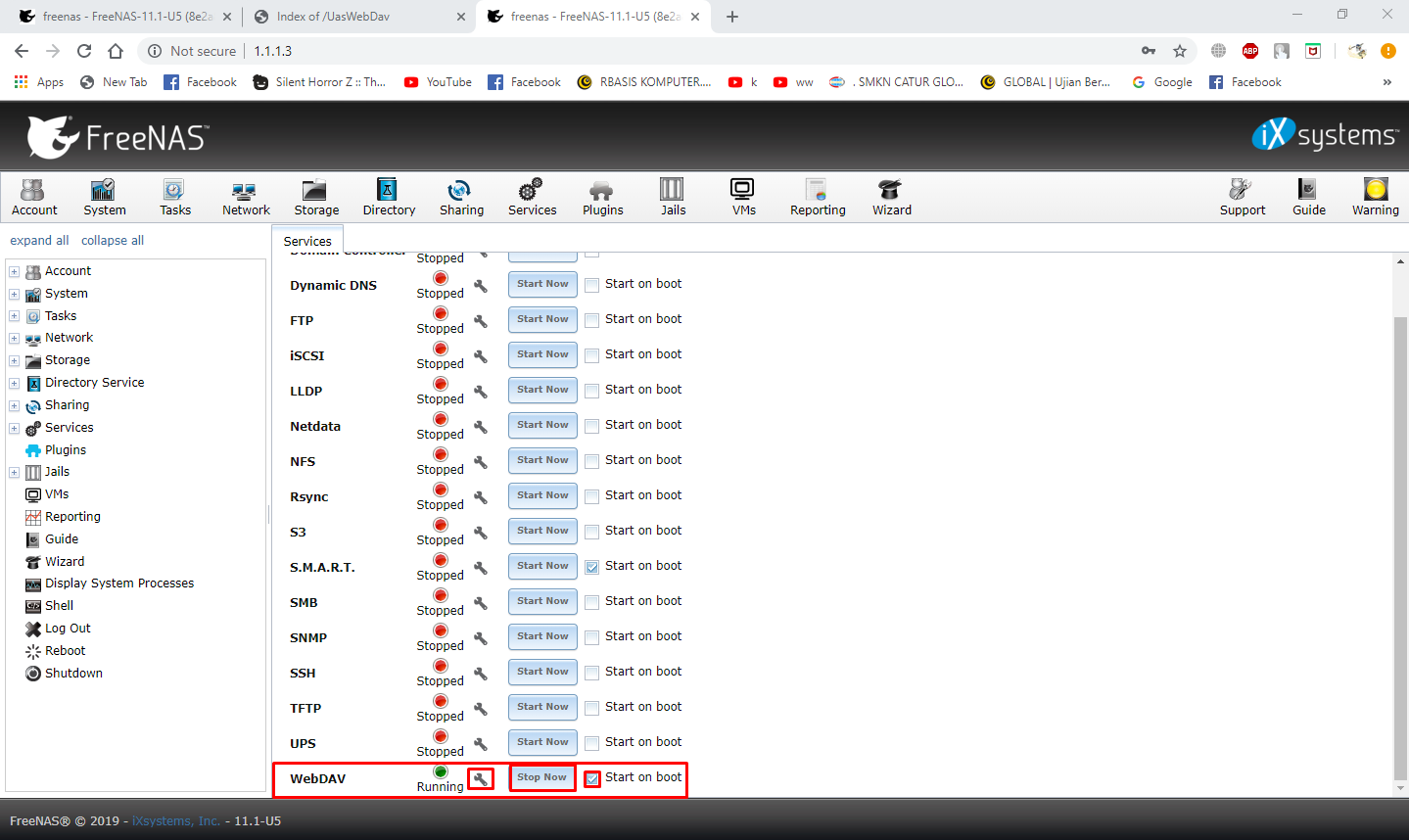Start the SSH service now
The height and width of the screenshot is (840, 1409).
click(542, 673)
